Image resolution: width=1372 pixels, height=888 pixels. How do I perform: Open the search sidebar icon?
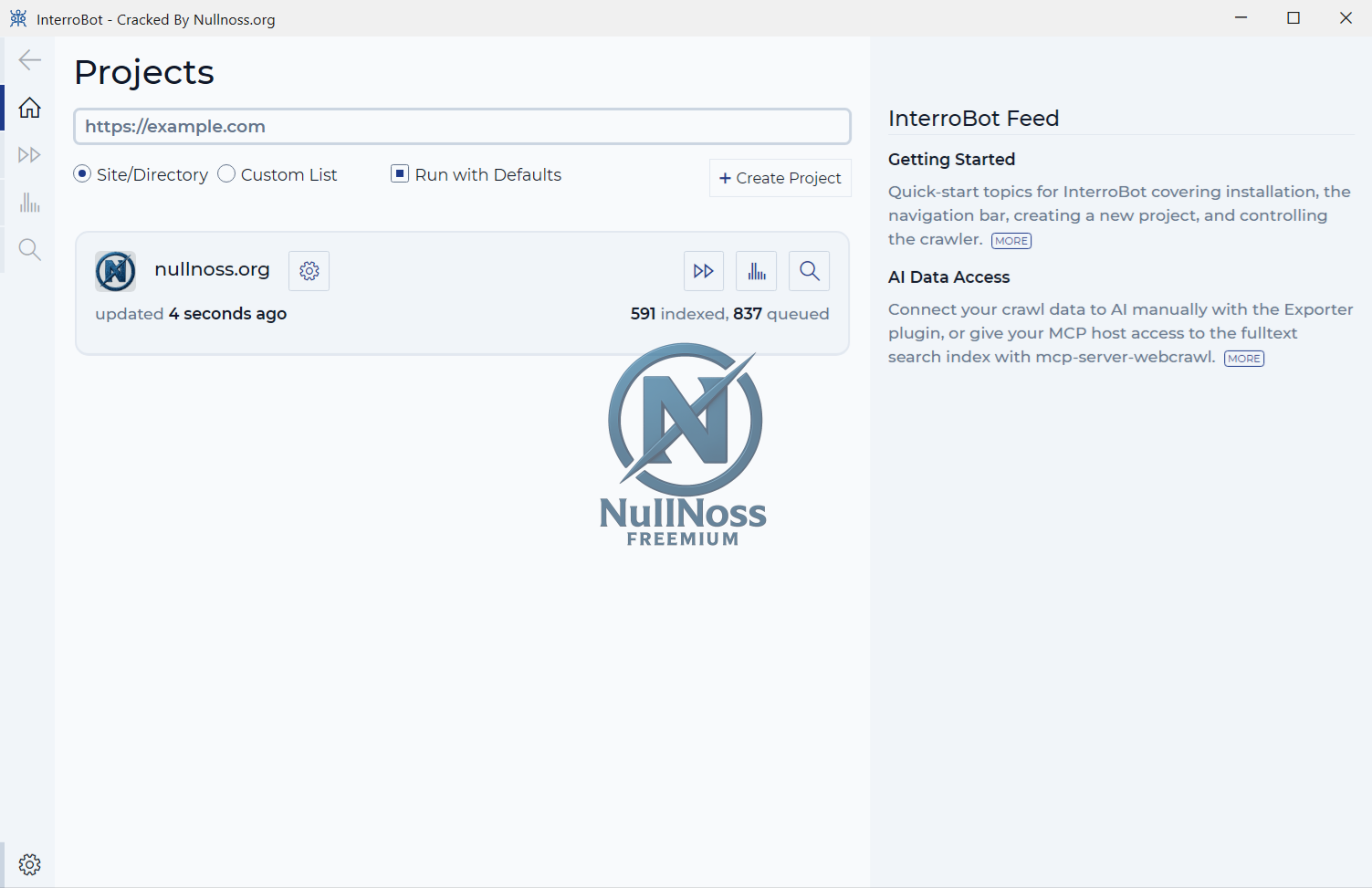point(29,250)
